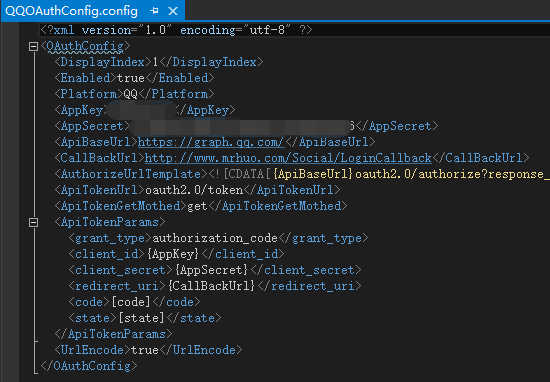Image resolution: width=550 pixels, height=382 pixels.
Task: Click the {AppKey} client_id value
Action: point(173,254)
